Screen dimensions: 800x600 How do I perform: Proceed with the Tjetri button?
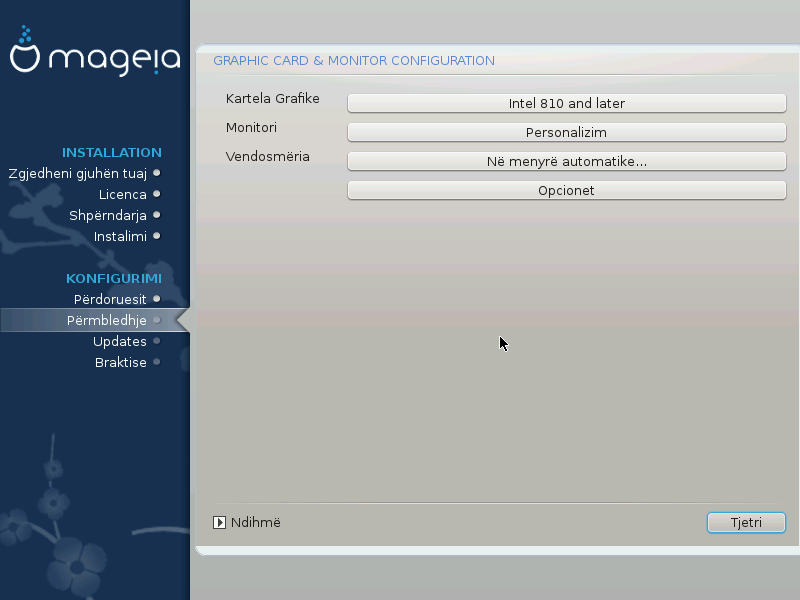(746, 522)
